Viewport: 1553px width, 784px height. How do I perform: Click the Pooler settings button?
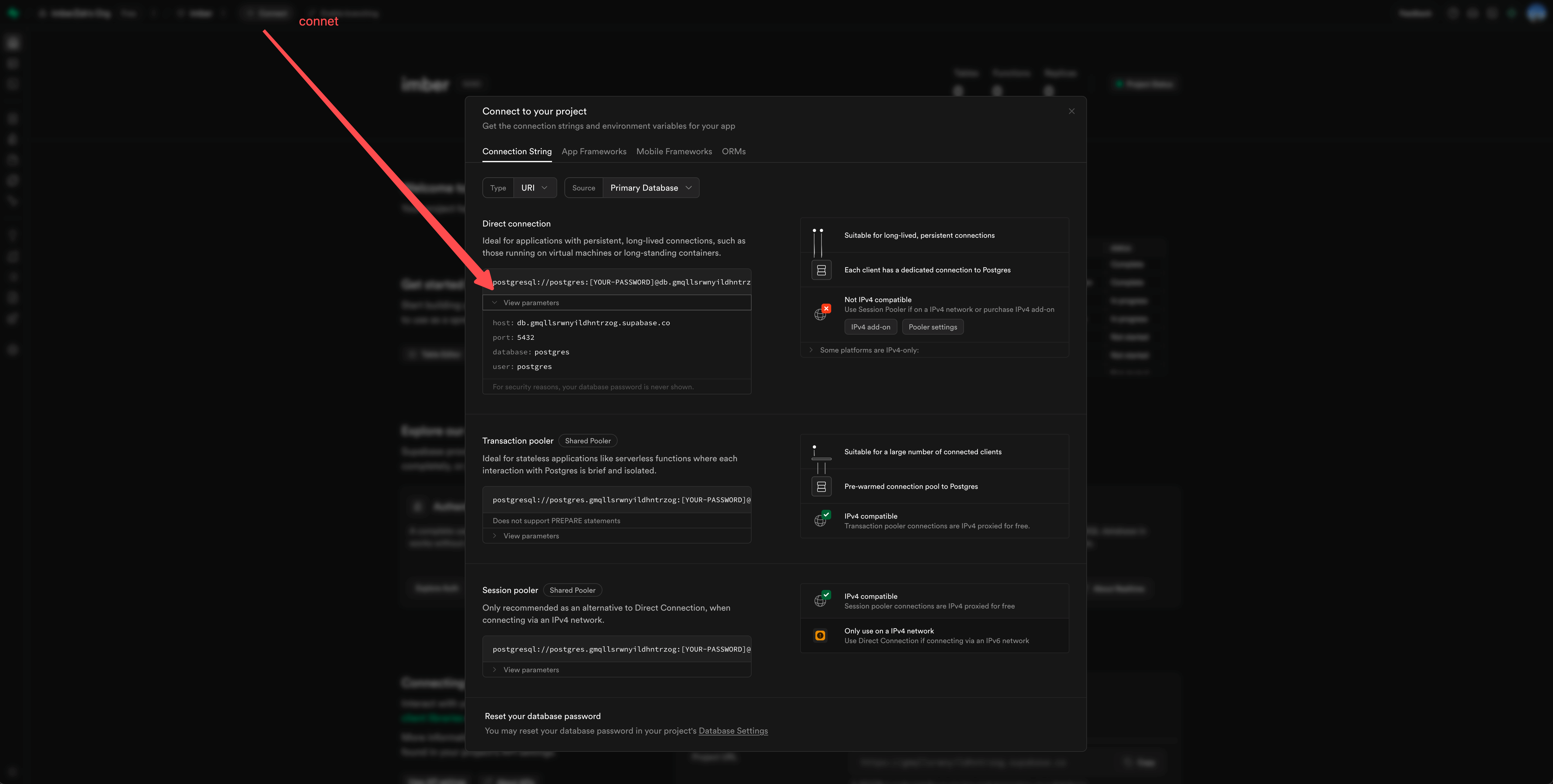point(933,327)
